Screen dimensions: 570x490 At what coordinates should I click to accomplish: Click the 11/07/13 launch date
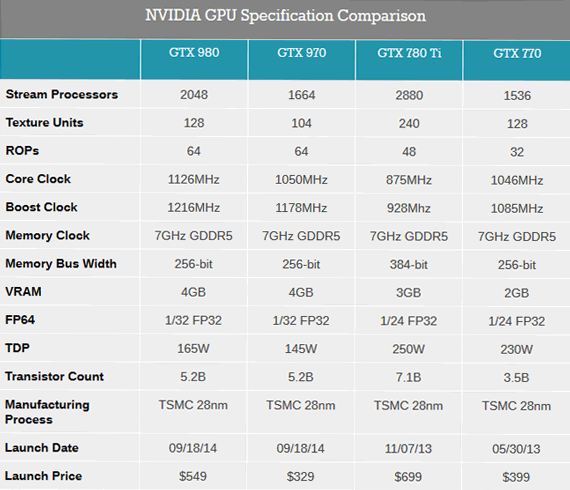click(408, 449)
